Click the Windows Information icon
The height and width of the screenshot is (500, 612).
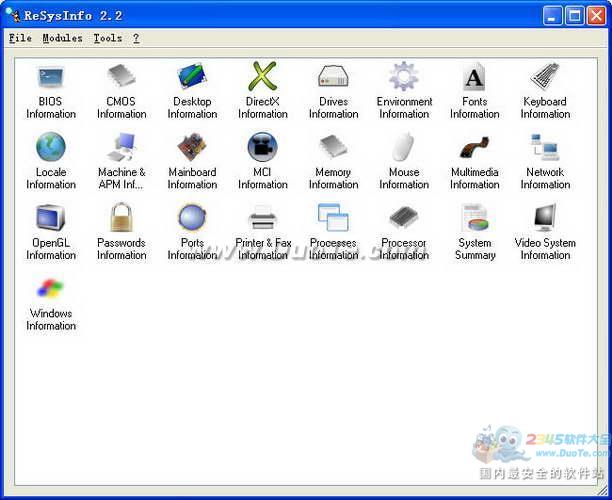50,289
